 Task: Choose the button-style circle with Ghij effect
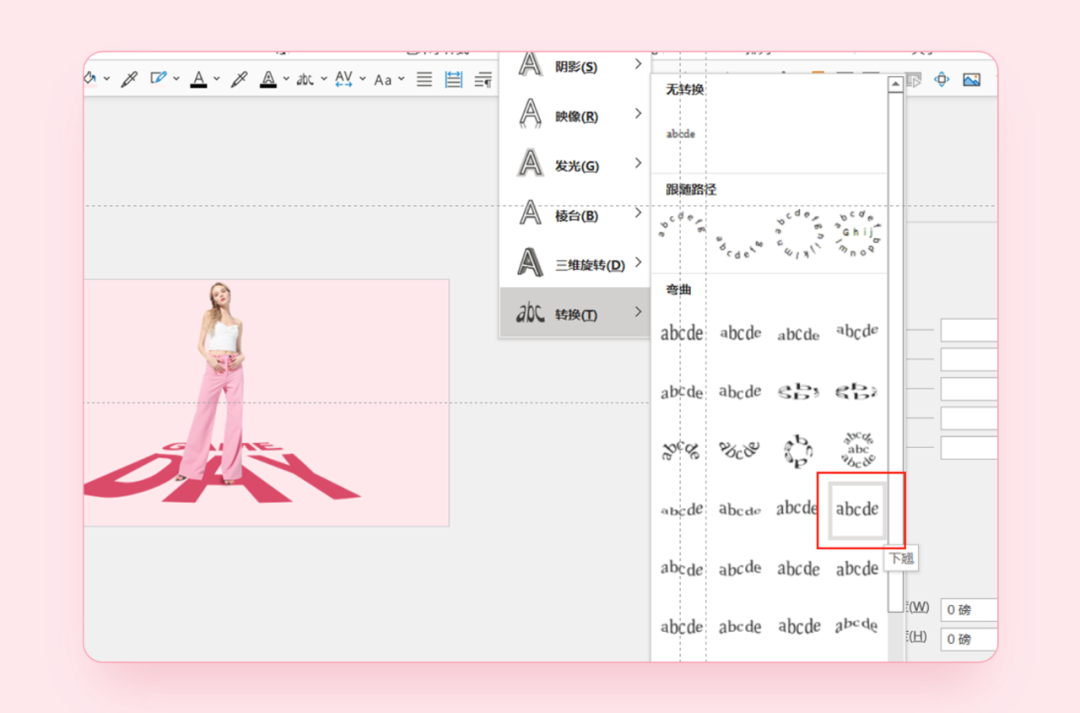(857, 234)
